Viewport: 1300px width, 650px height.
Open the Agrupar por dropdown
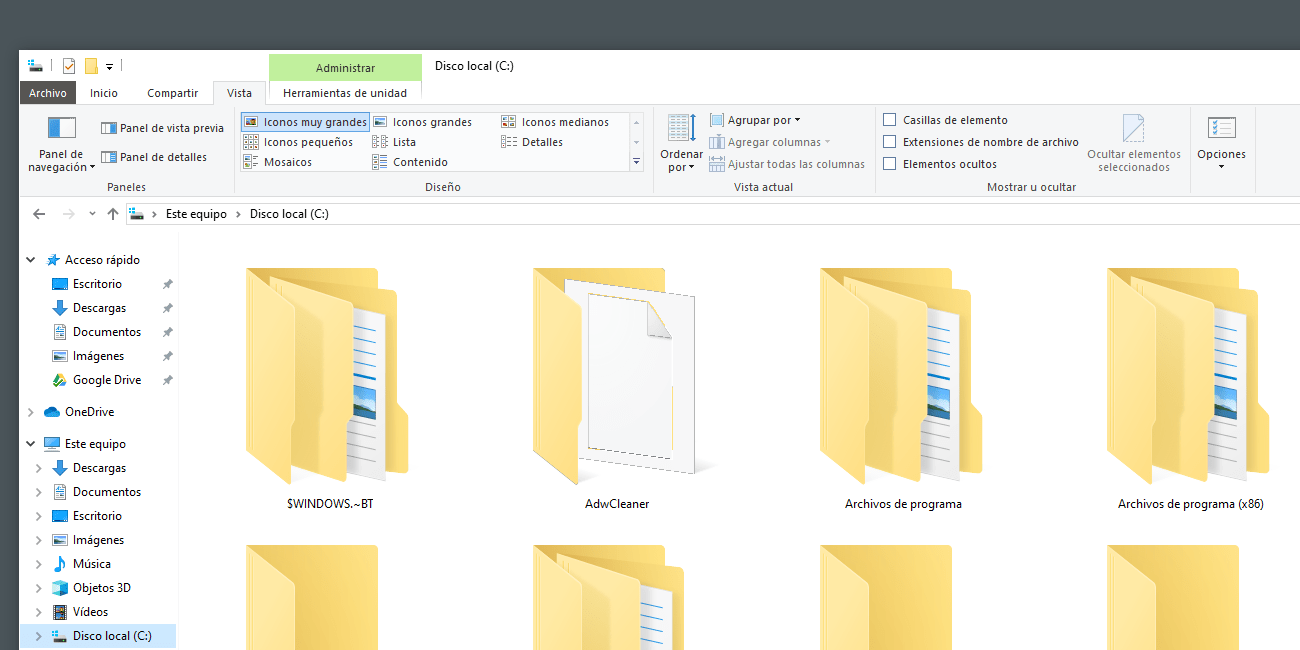[755, 120]
